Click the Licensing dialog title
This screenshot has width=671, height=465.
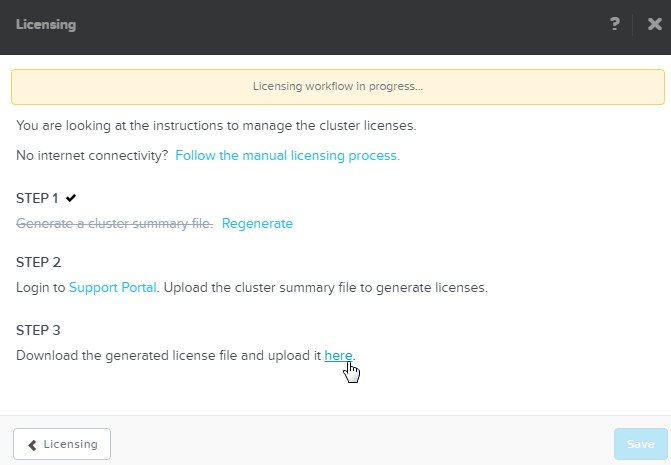tap(45, 24)
